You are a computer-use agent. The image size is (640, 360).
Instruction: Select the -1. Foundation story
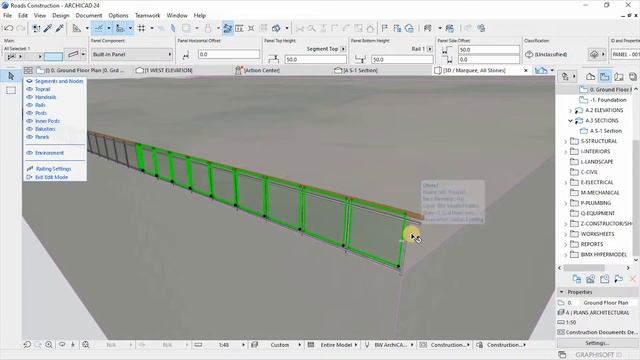[608, 100]
